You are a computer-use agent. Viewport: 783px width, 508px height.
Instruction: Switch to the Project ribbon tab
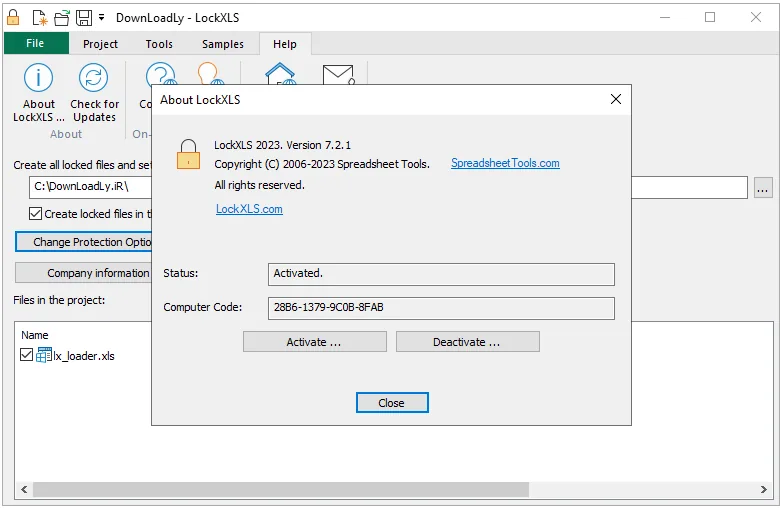pos(100,44)
